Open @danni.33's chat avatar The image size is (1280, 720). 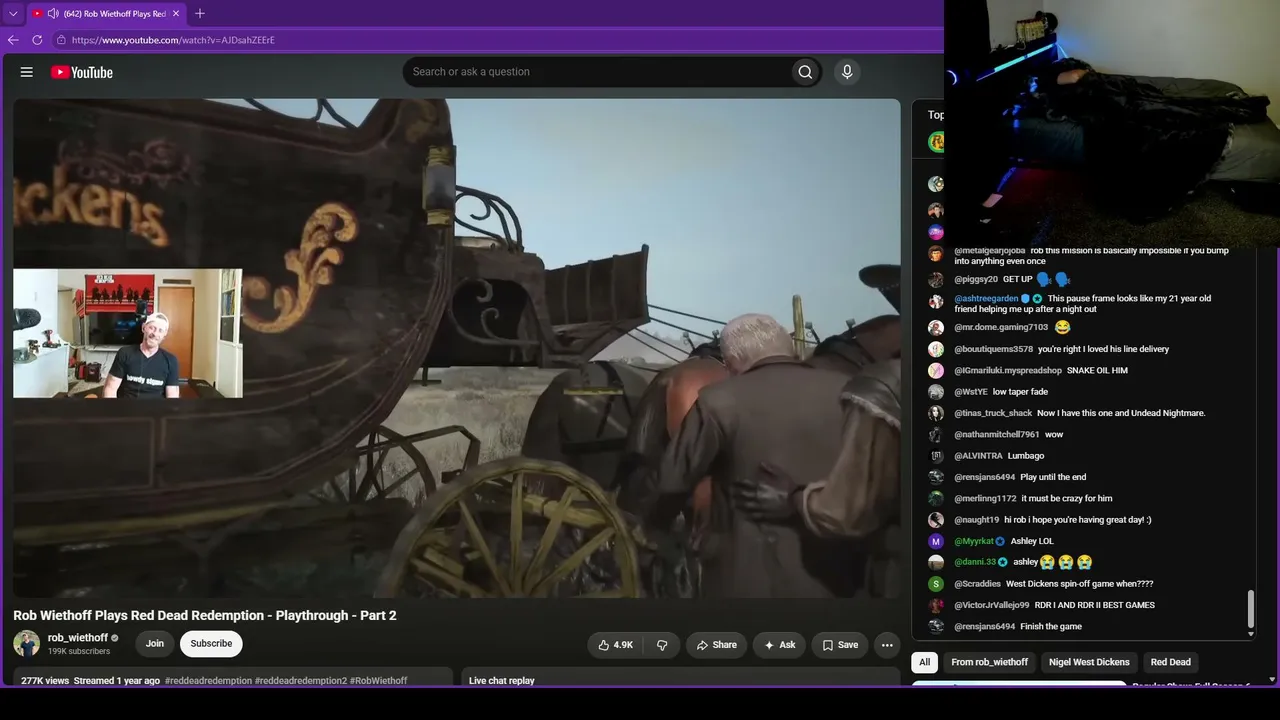pyautogui.click(x=936, y=562)
